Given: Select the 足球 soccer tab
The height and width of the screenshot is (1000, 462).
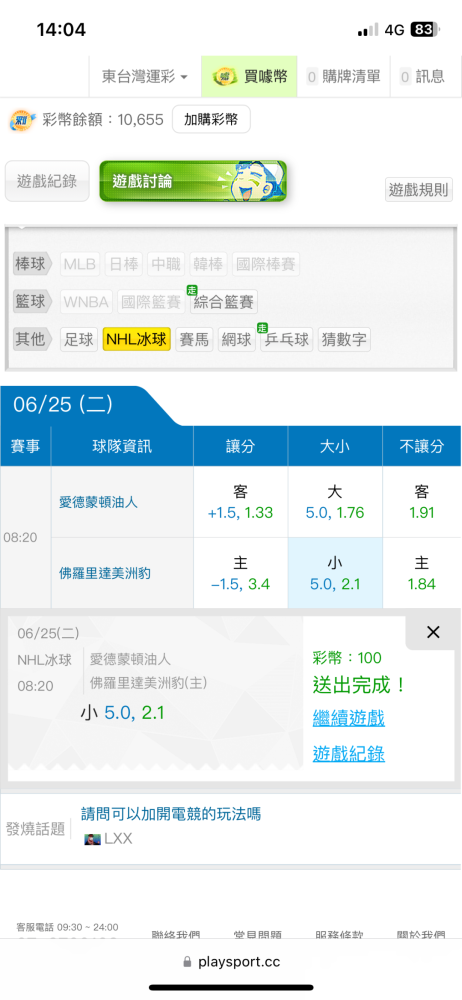Looking at the screenshot, I should (x=79, y=339).
